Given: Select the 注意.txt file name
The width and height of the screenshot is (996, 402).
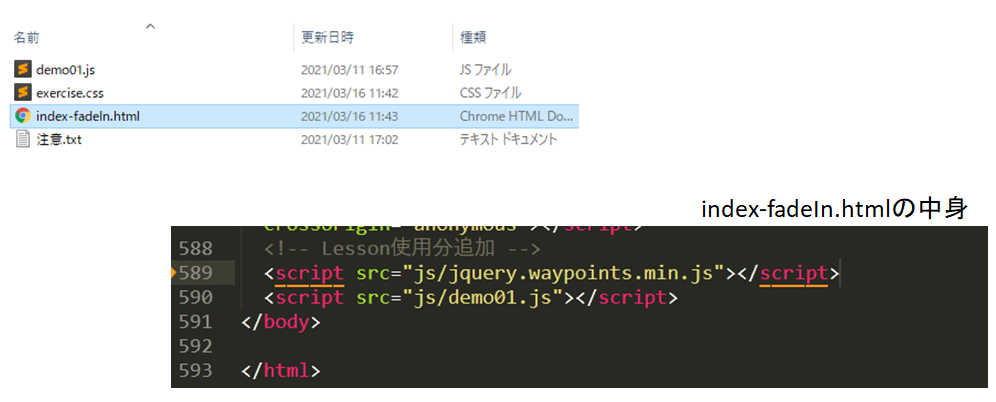Looking at the screenshot, I should (59, 140).
